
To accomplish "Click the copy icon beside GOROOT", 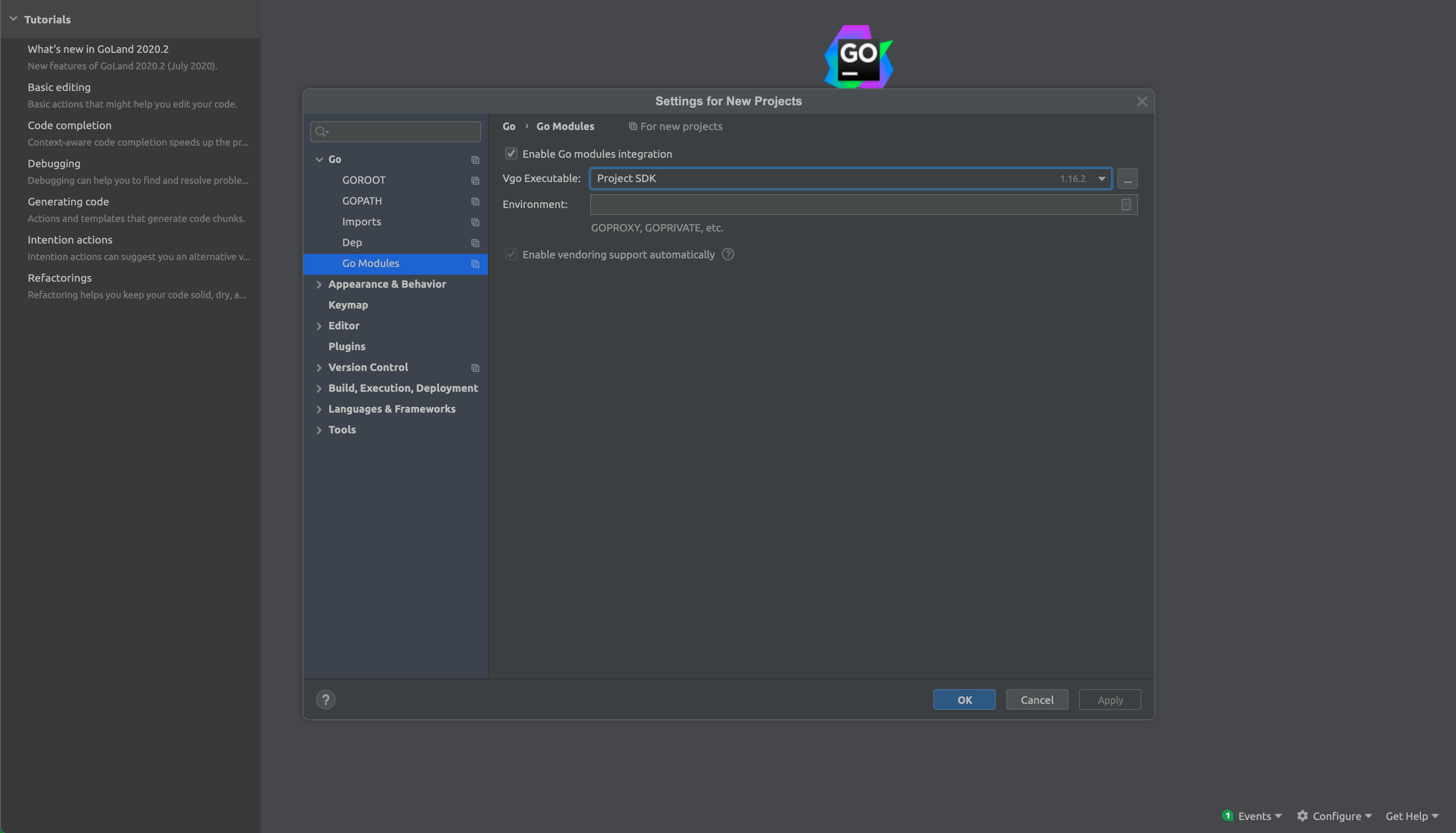I will (474, 181).
